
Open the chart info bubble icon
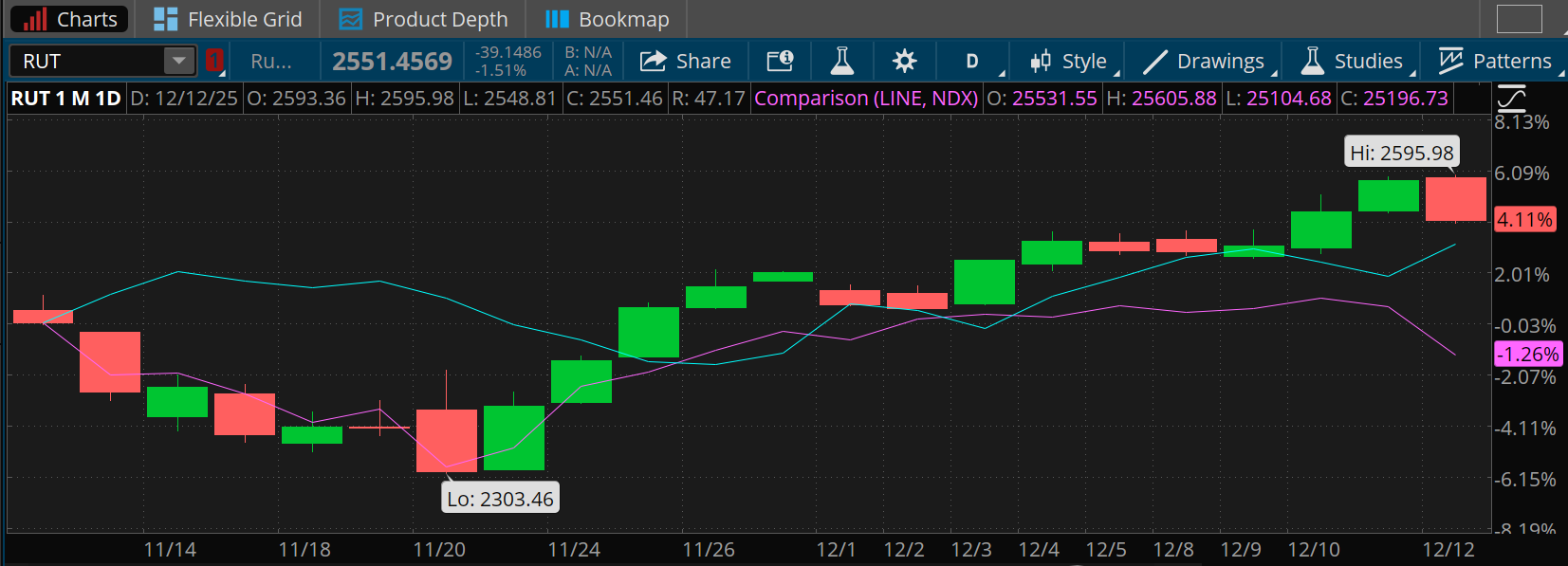pos(780,61)
